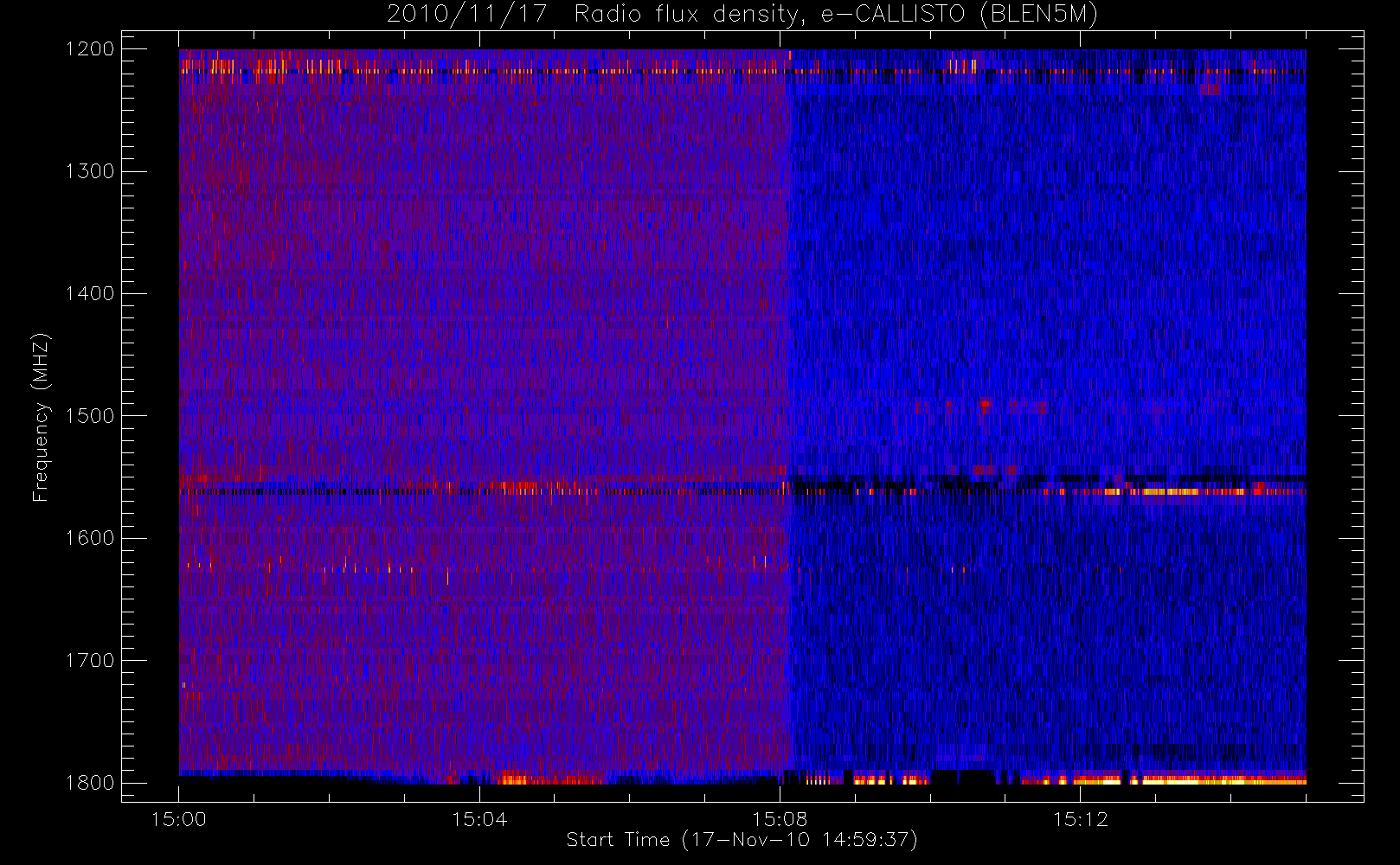
Task: Select the 'Frequency (MHz)' y-axis label
Action: tap(40, 417)
